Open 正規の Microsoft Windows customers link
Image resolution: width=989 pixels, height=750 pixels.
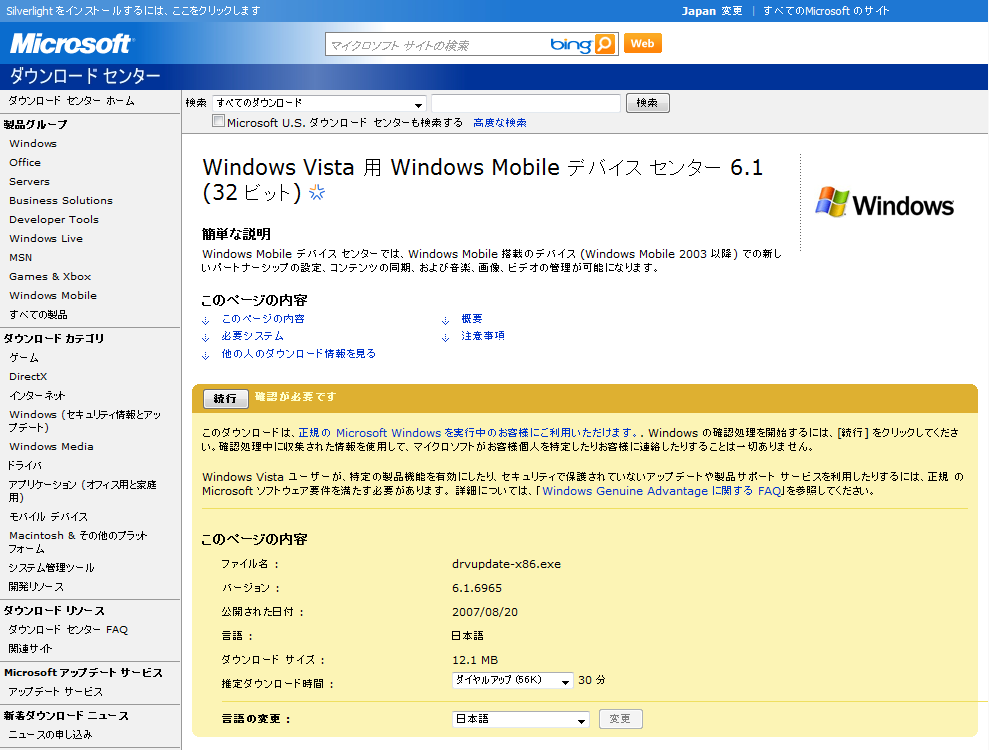coord(469,433)
